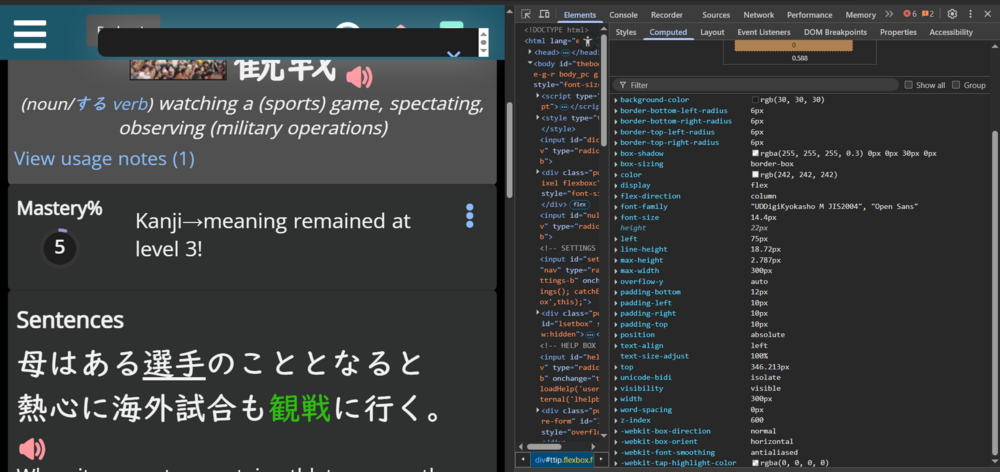Expand the head element in DOM tree
1000x472 pixels.
(531, 52)
